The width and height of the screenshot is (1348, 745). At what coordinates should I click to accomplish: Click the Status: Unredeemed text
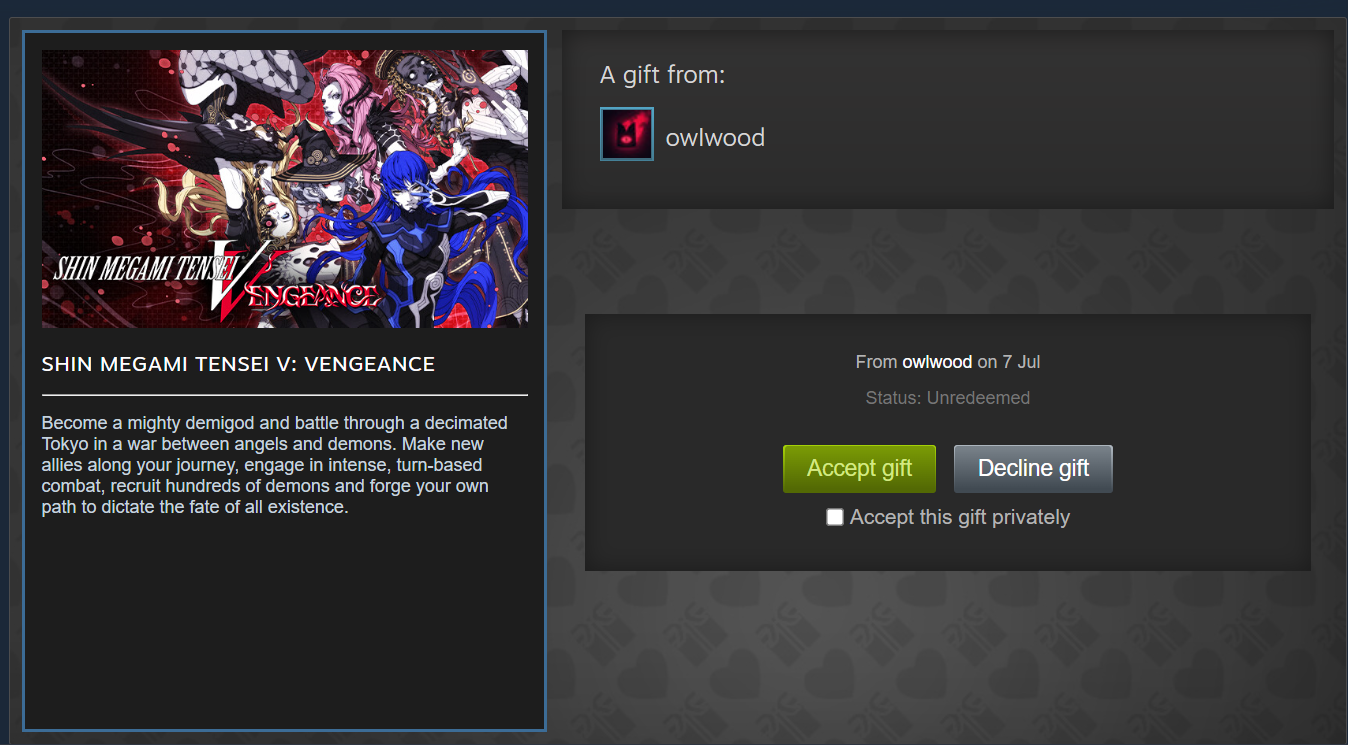(948, 398)
